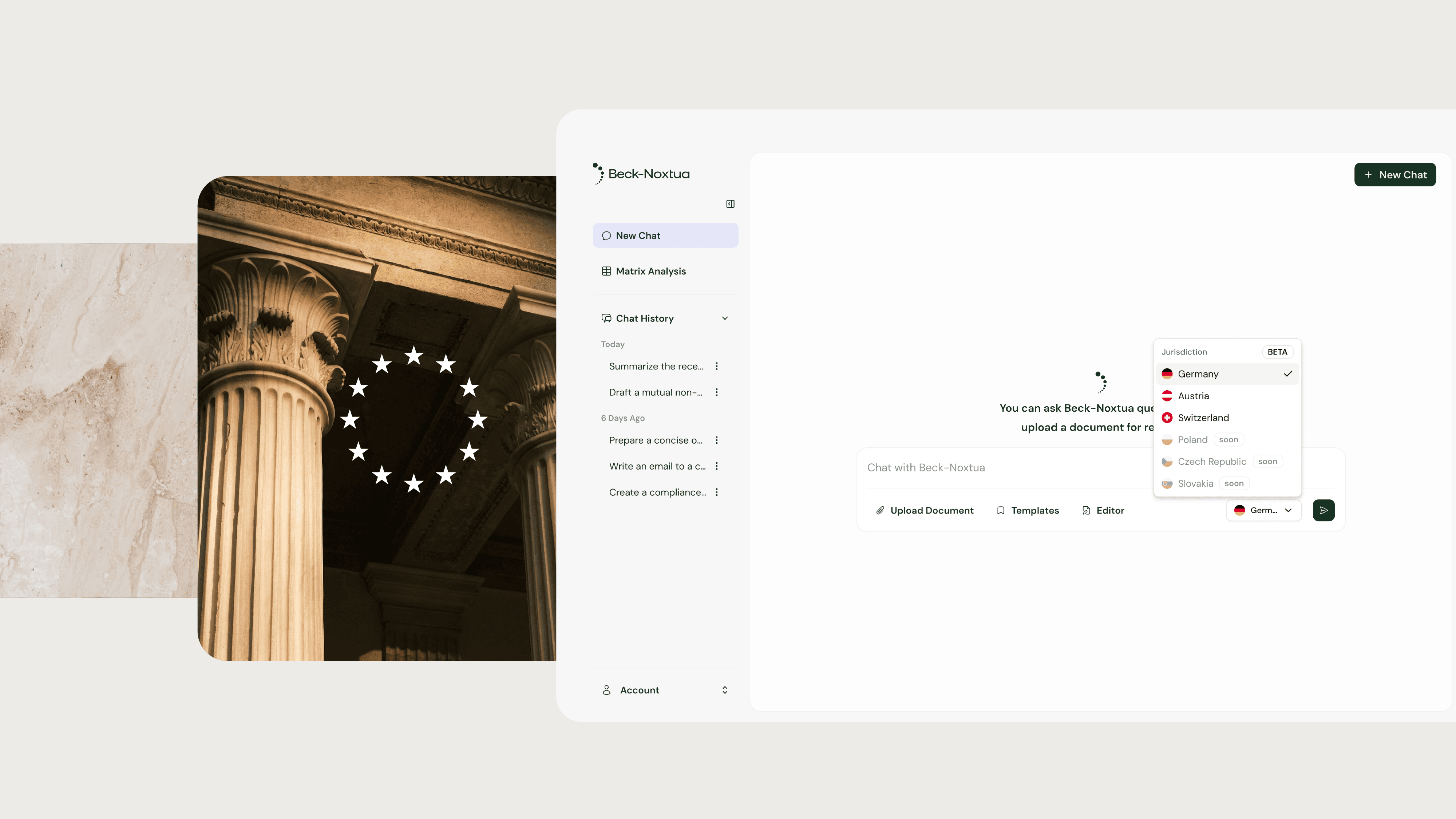Viewport: 1456px width, 819px height.
Task: Close the Germany jurisdiction dropdown
Action: tap(1263, 510)
